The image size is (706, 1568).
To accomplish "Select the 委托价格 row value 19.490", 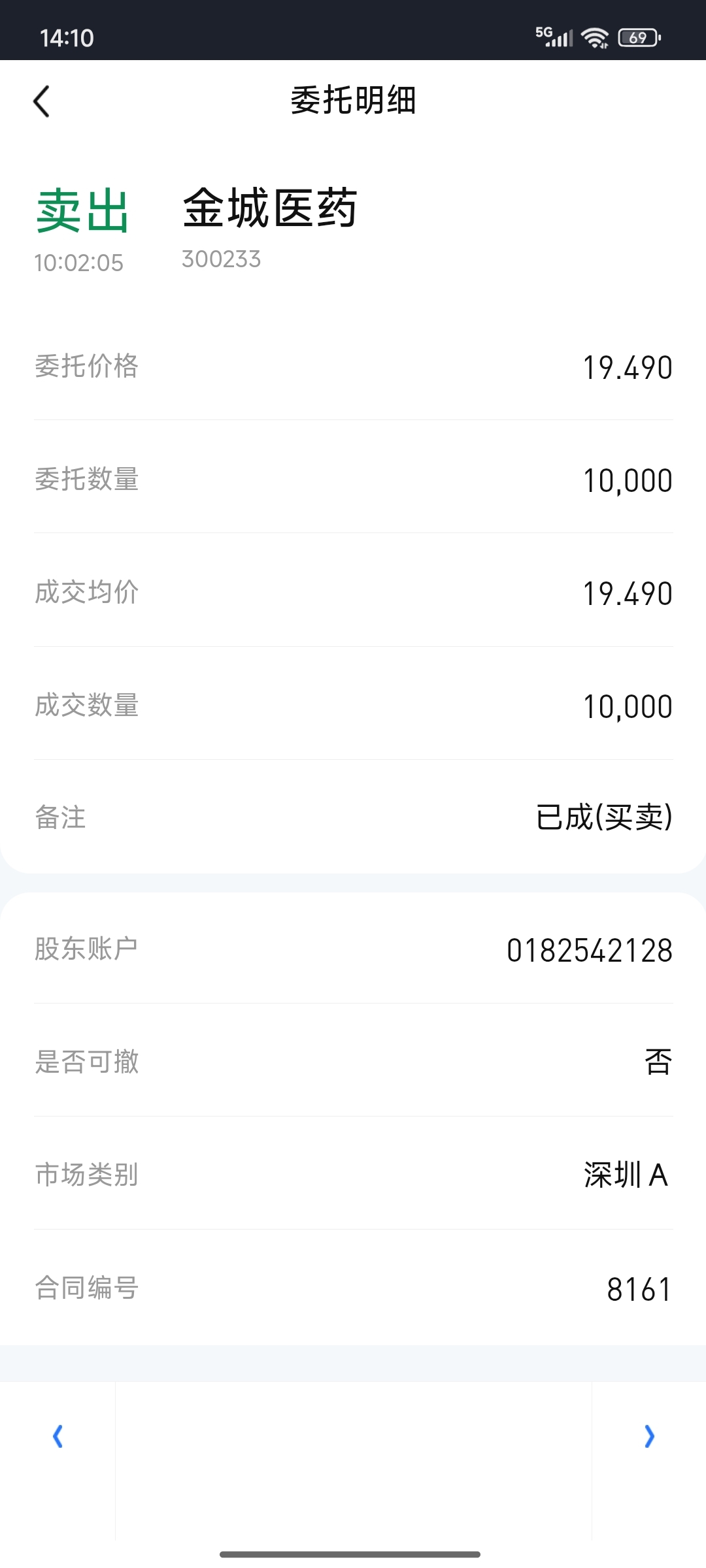I will click(x=628, y=367).
